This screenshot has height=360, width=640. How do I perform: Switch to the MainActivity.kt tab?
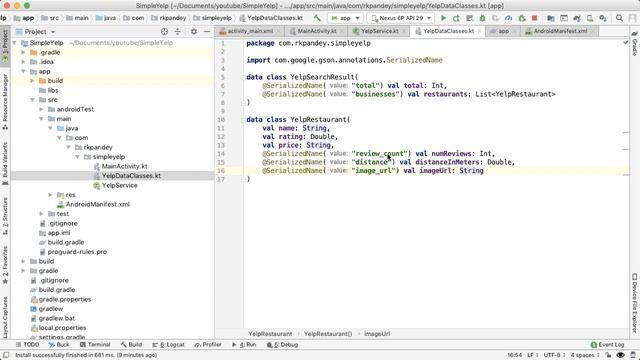[317, 31]
